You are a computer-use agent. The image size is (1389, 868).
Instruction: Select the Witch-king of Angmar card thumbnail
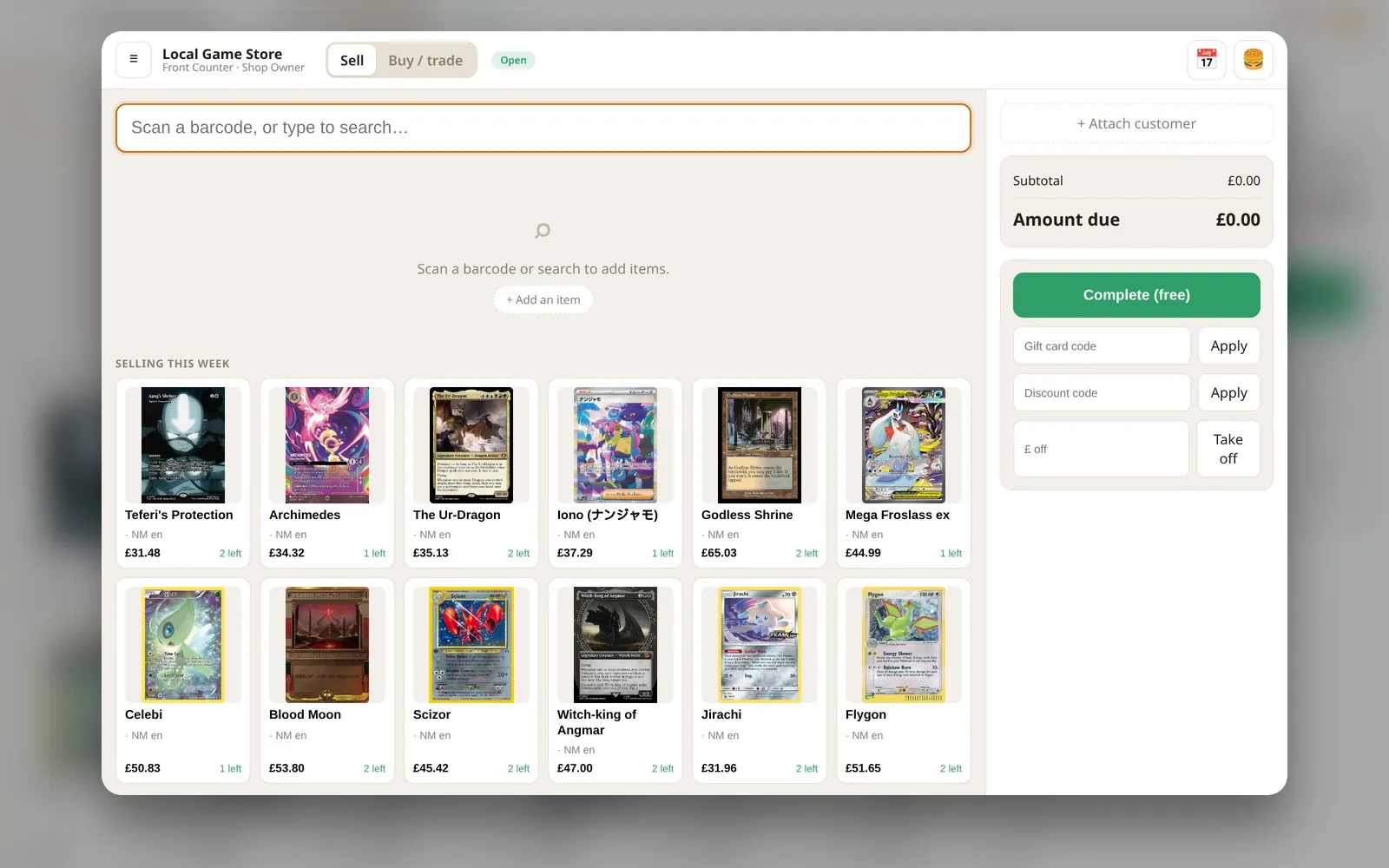616,645
